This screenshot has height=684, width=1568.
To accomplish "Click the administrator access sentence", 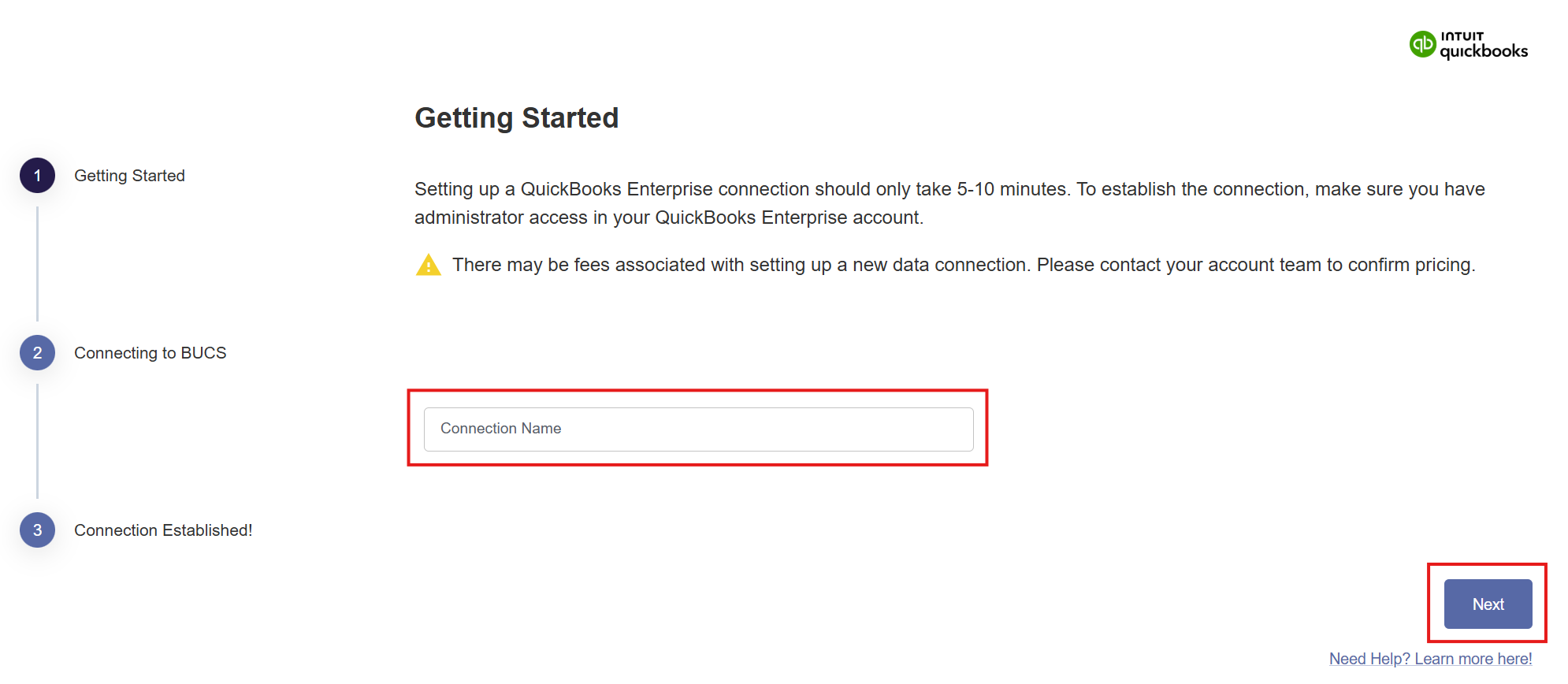I will point(669,217).
